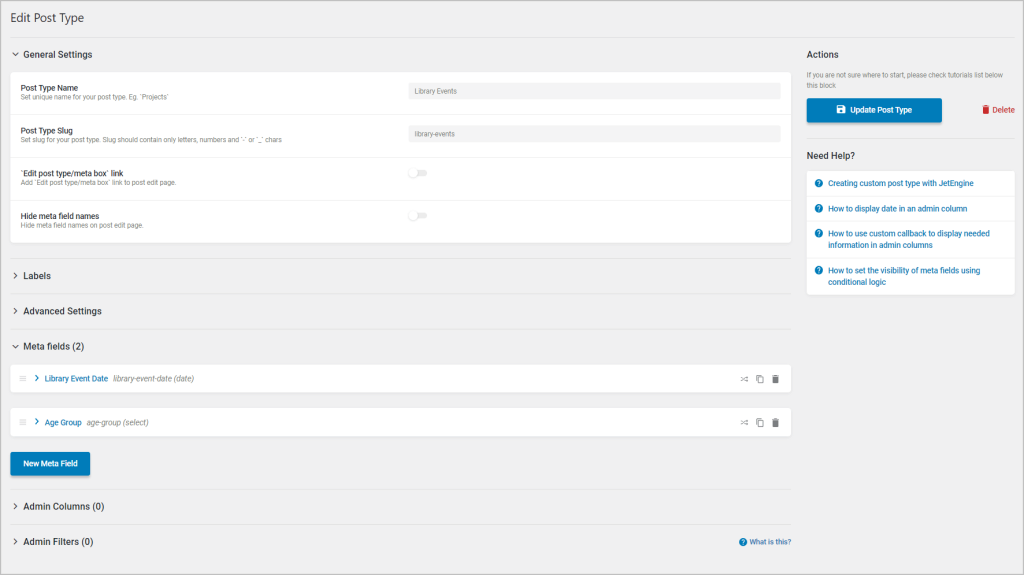Expand Admin Columns section
1024x575 pixels.
pyautogui.click(x=63, y=507)
